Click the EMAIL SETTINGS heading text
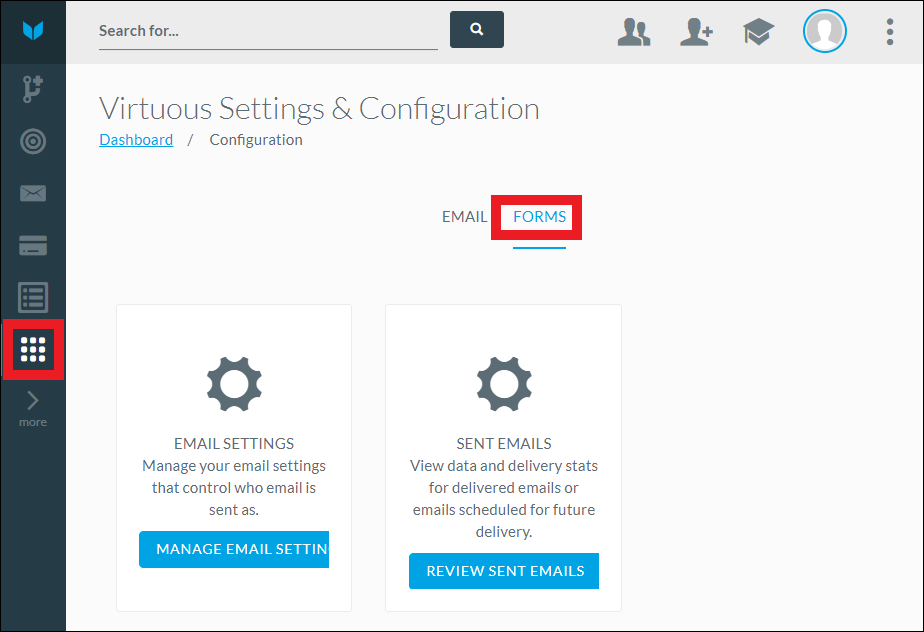The image size is (924, 632). pyautogui.click(x=234, y=443)
